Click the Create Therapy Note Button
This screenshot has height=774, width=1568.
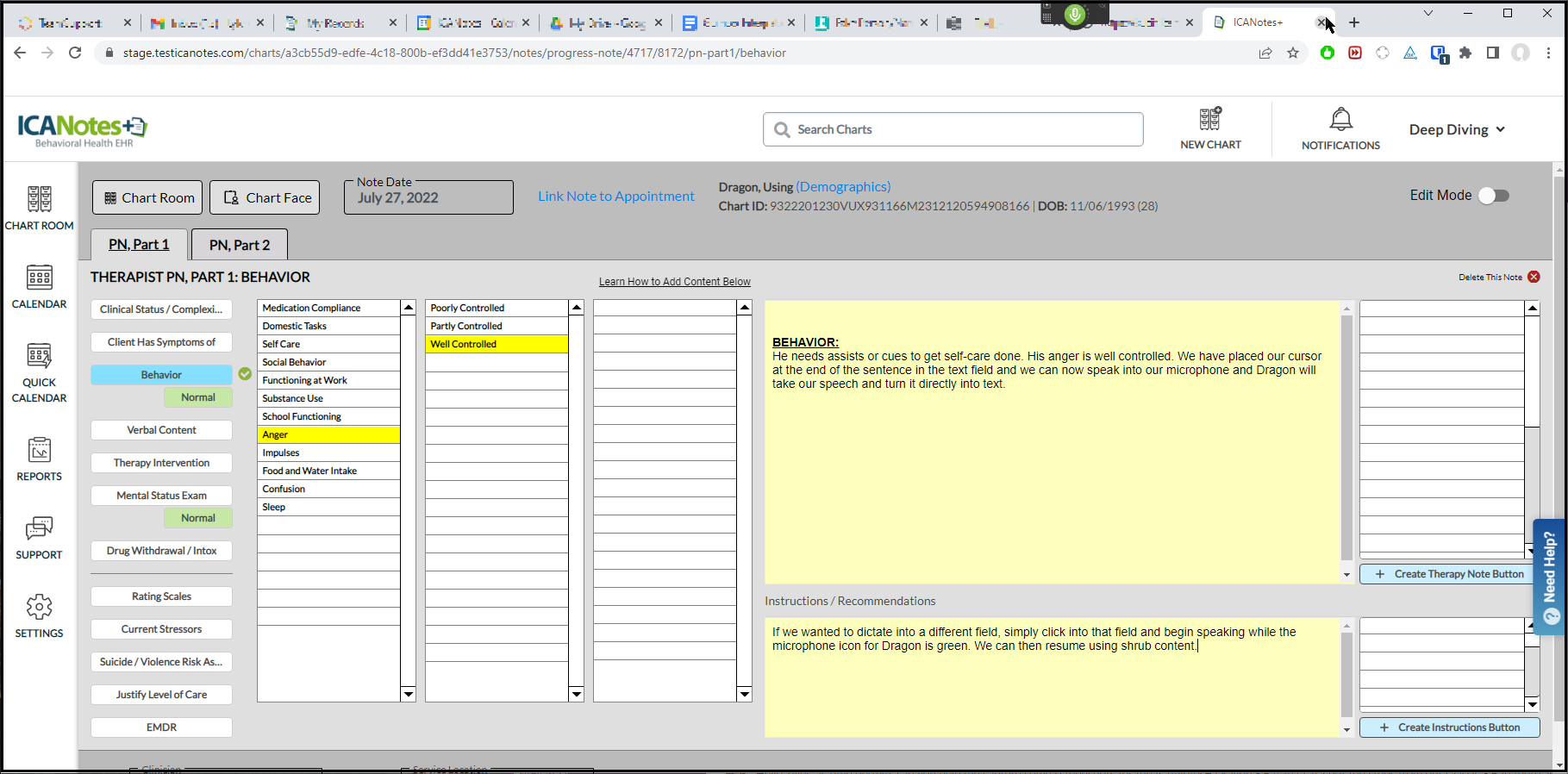1450,574
